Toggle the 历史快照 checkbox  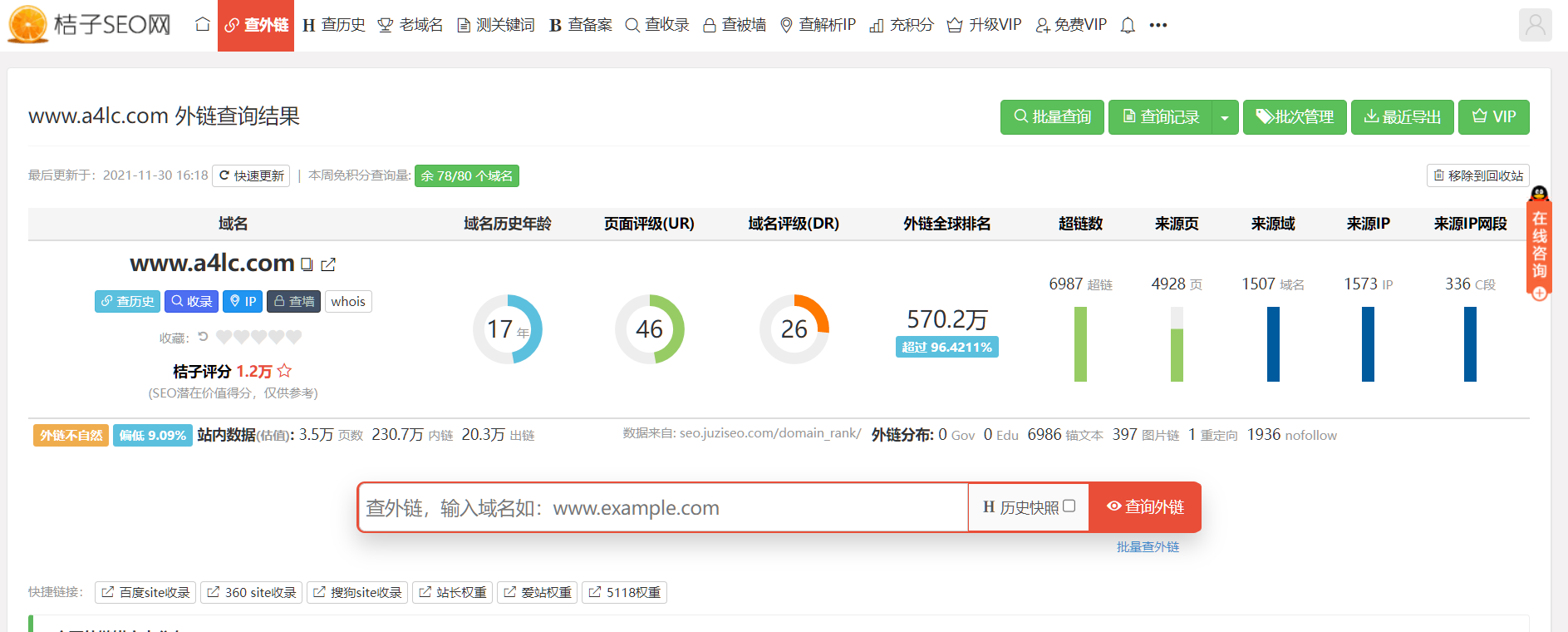tap(1069, 506)
